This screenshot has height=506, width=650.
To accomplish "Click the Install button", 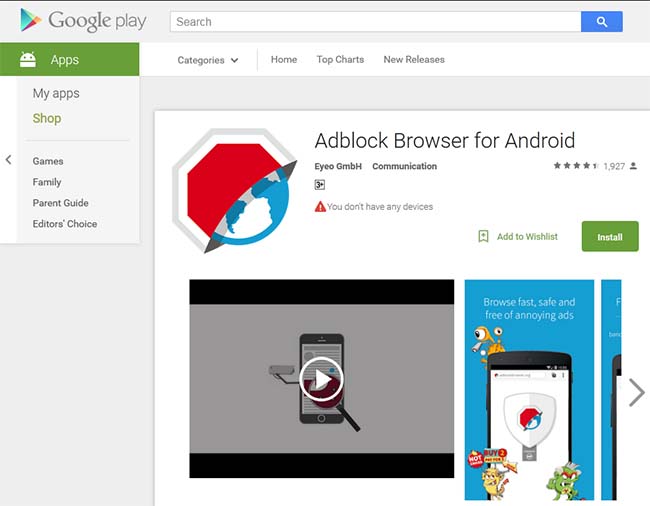I will tap(610, 236).
